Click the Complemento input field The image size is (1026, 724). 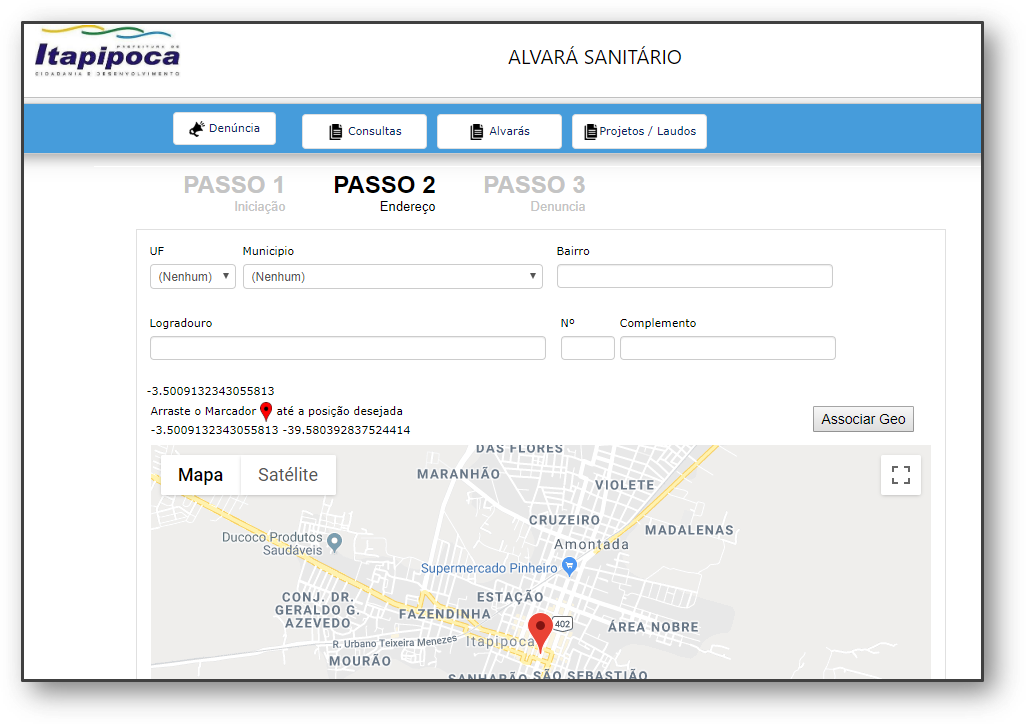[727, 348]
